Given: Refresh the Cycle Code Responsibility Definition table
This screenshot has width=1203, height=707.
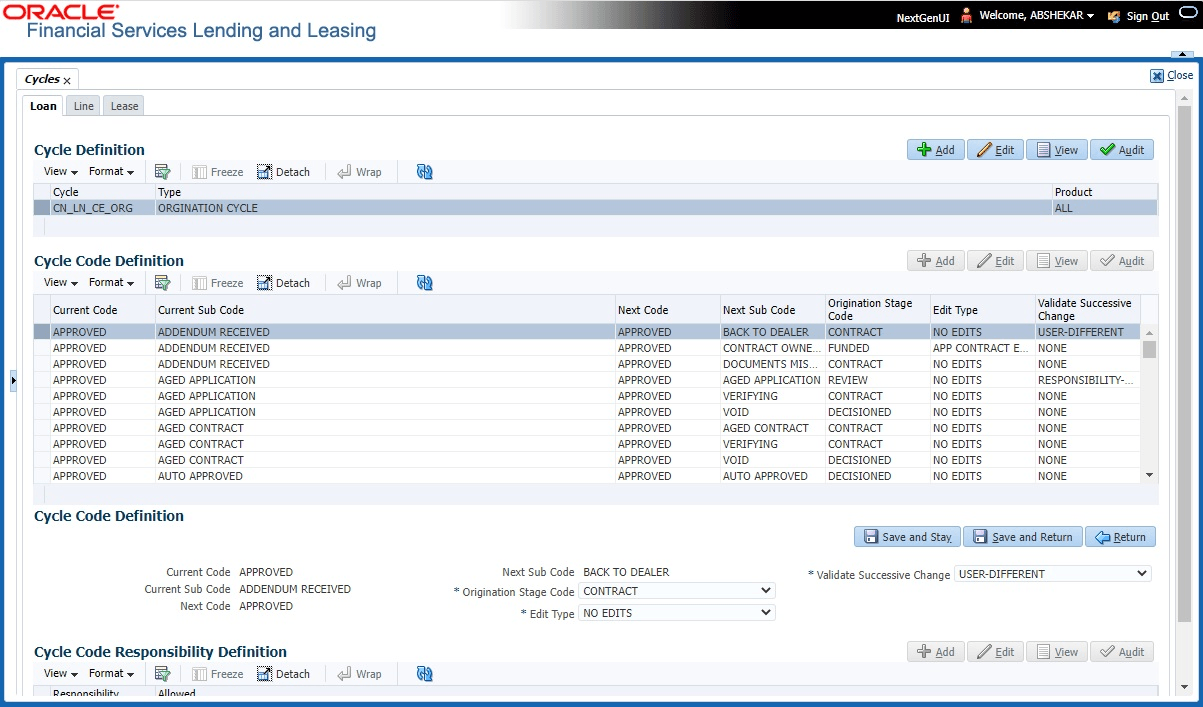Looking at the screenshot, I should coord(424,674).
